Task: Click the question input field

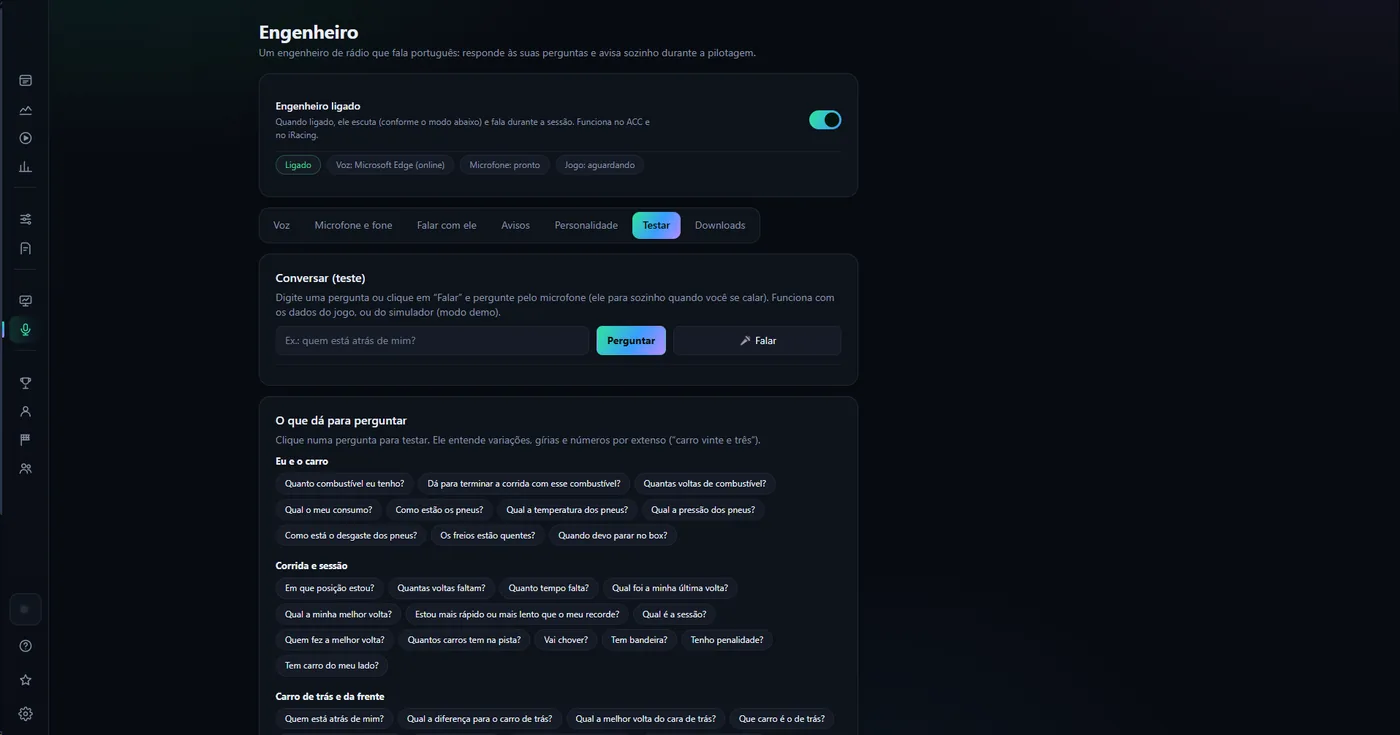Action: tap(432, 341)
